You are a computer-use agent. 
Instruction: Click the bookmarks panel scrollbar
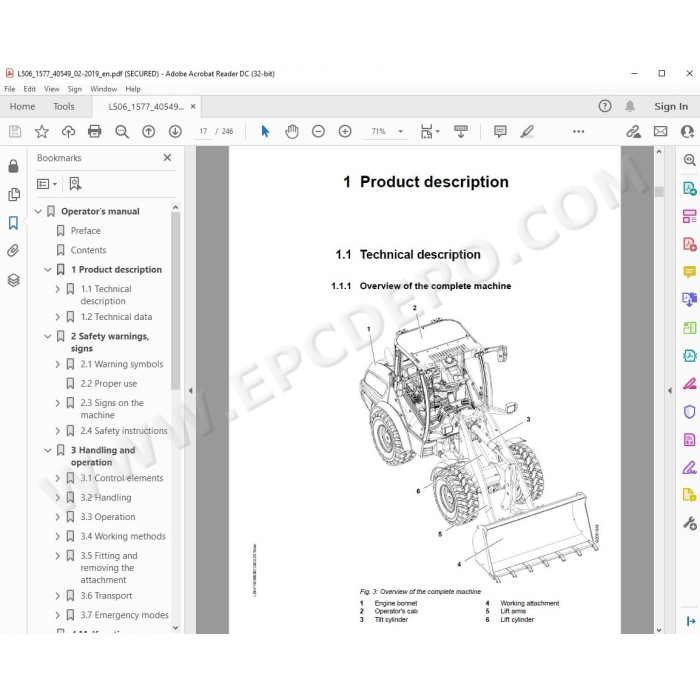[175, 300]
